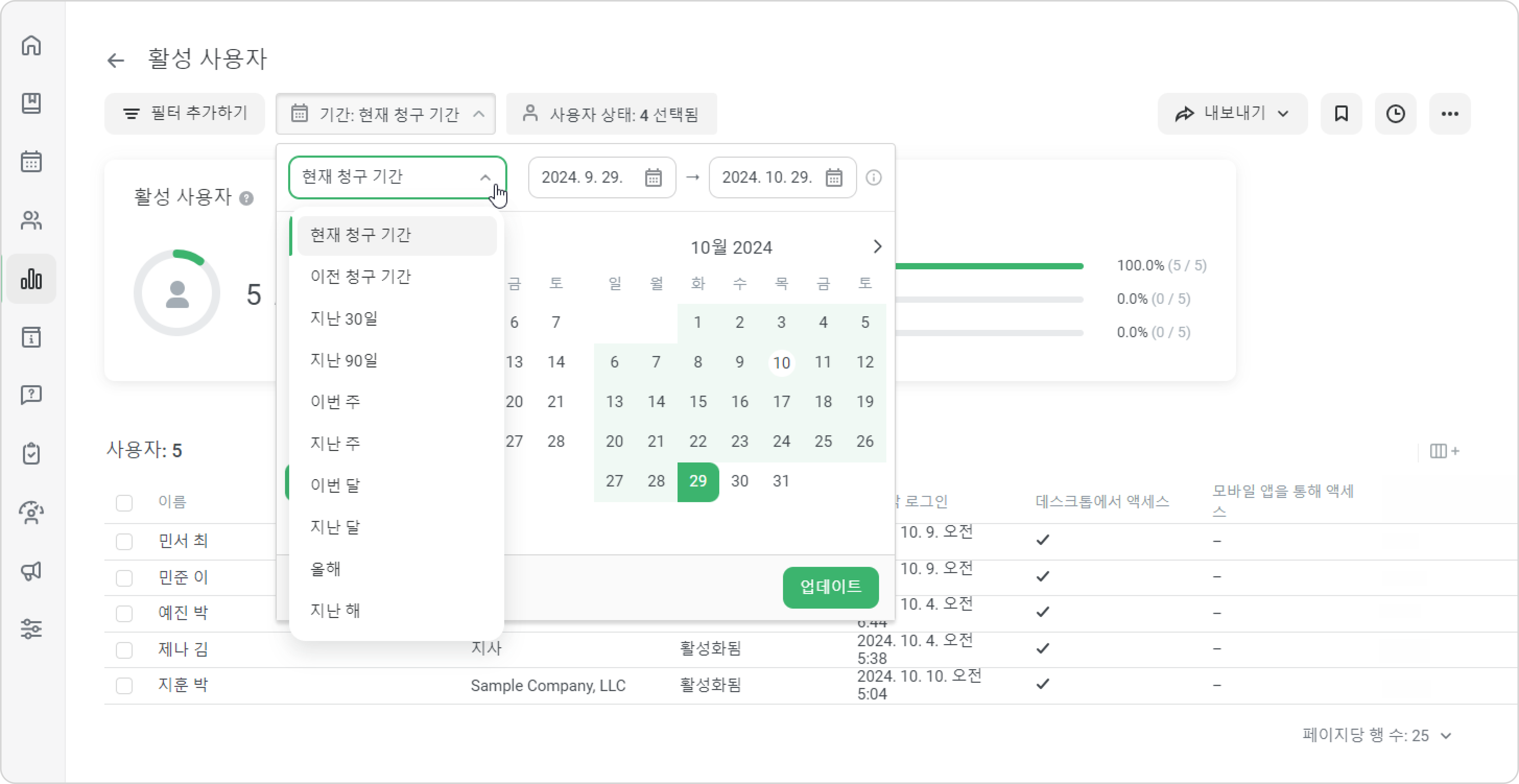Select 올해 option
The image size is (1519, 784).
point(397,569)
